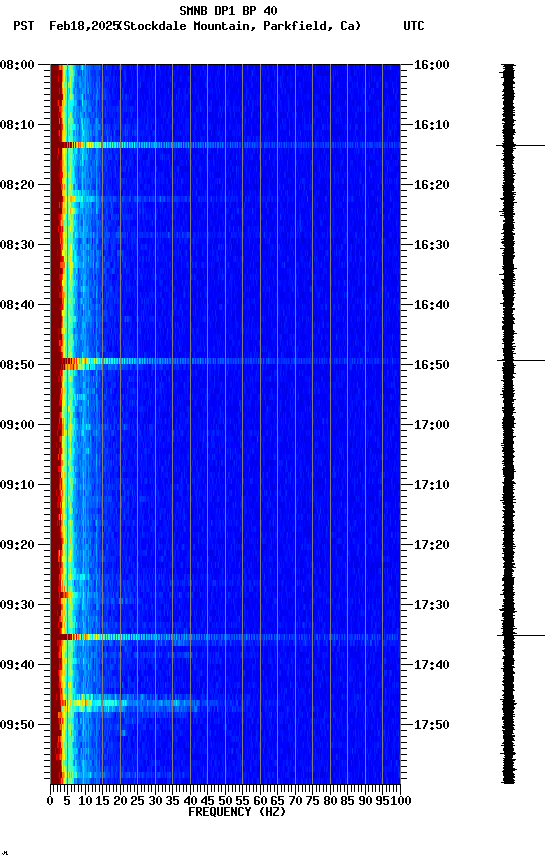Click the 09:50 PST time label
552x864 pixels.
click(17, 725)
